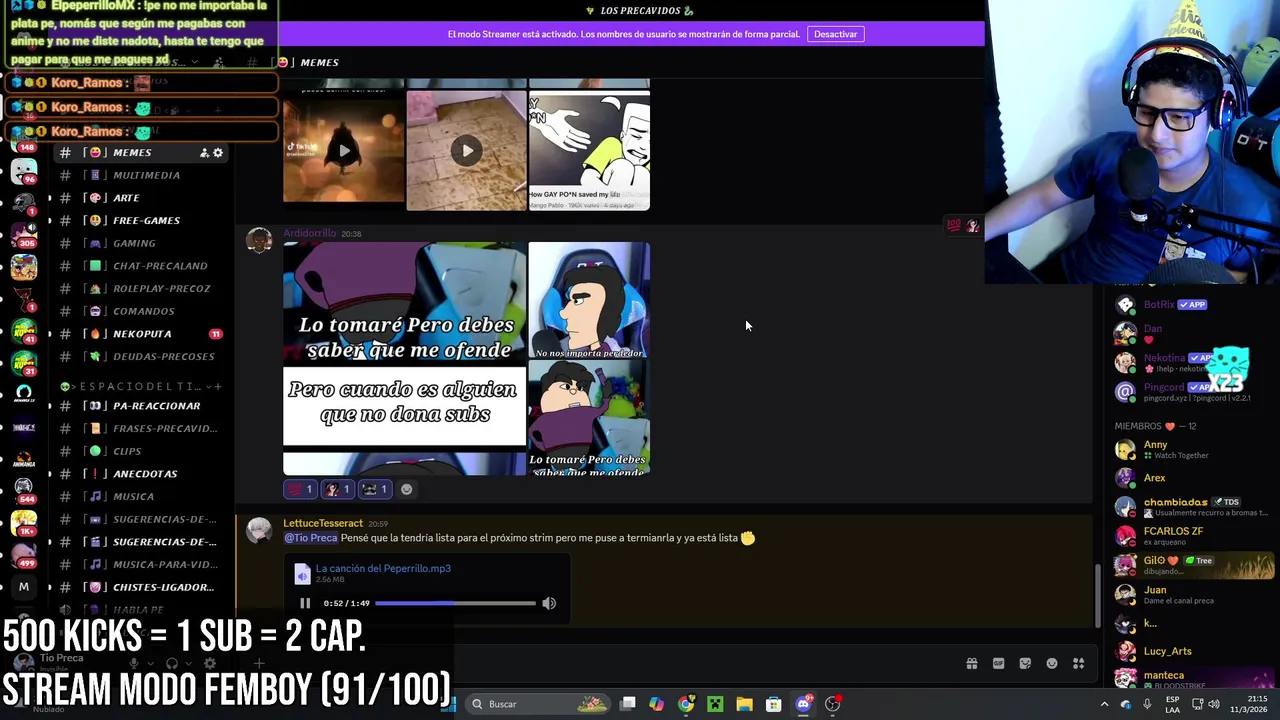Open member chambiadas in members list
1280x720 pixels.
pos(1190,506)
